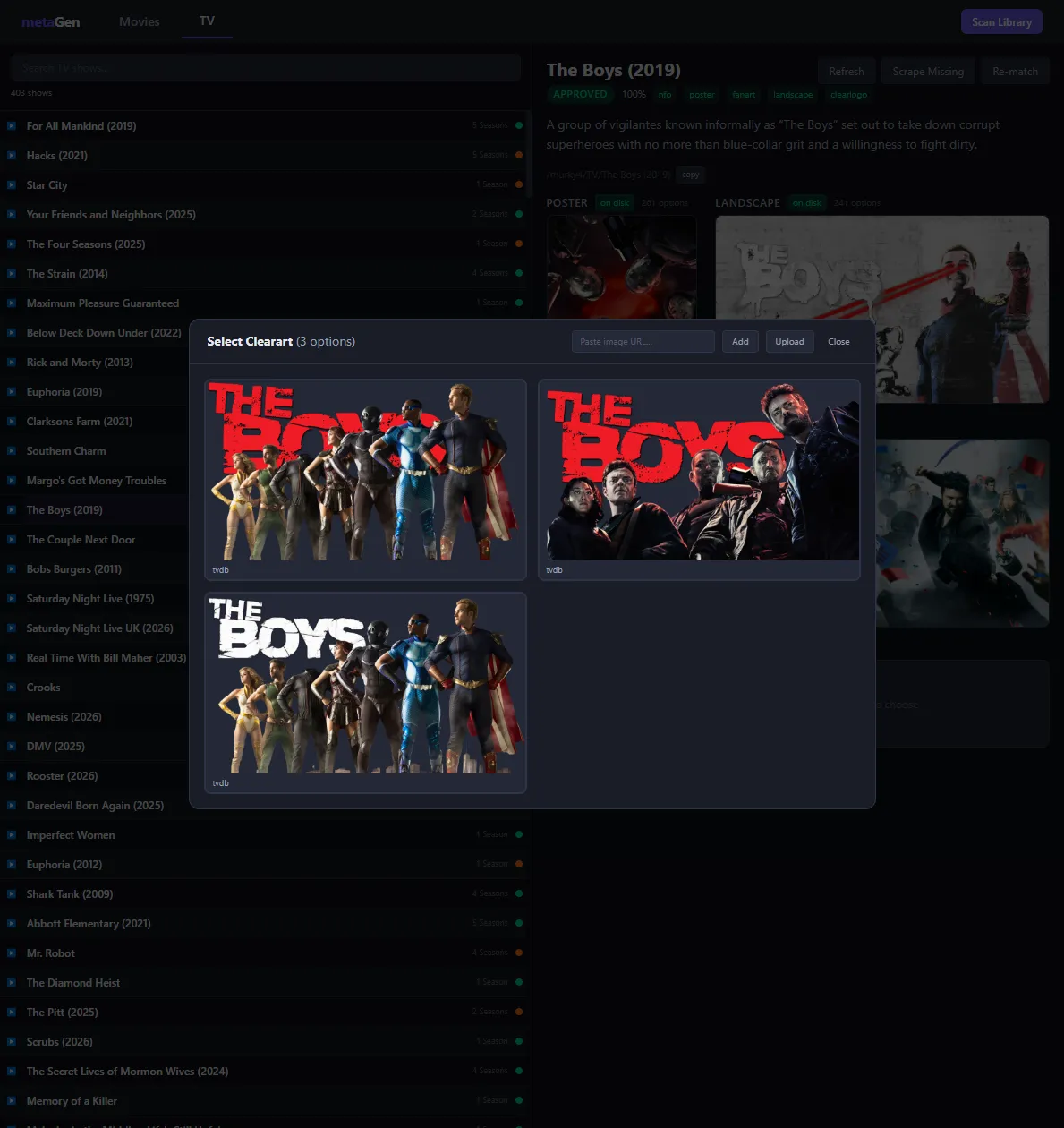Open Daredevil Born Again (2025) show
The height and width of the screenshot is (1128, 1064).
tap(95, 806)
